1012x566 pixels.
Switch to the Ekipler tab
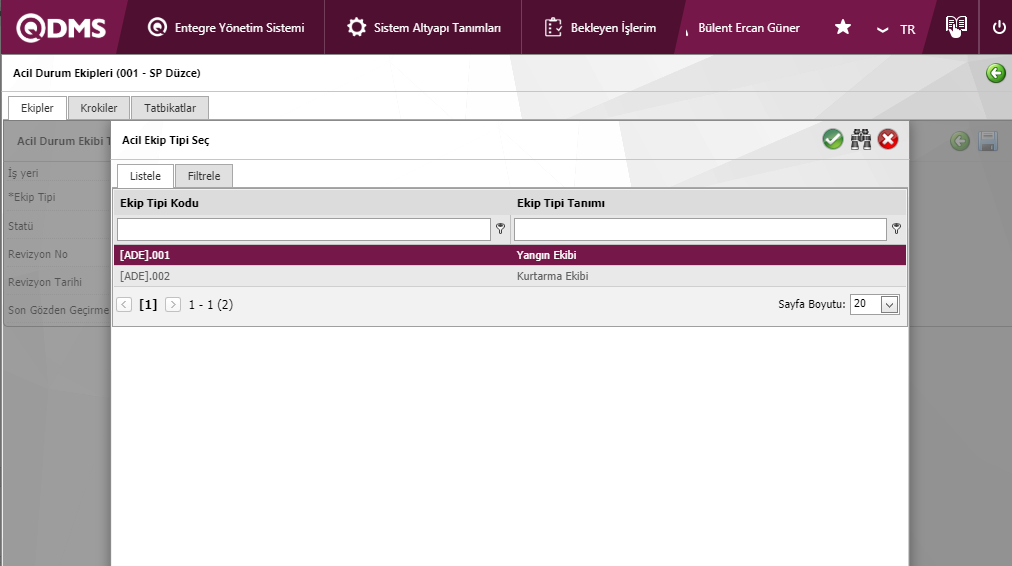click(x=37, y=108)
